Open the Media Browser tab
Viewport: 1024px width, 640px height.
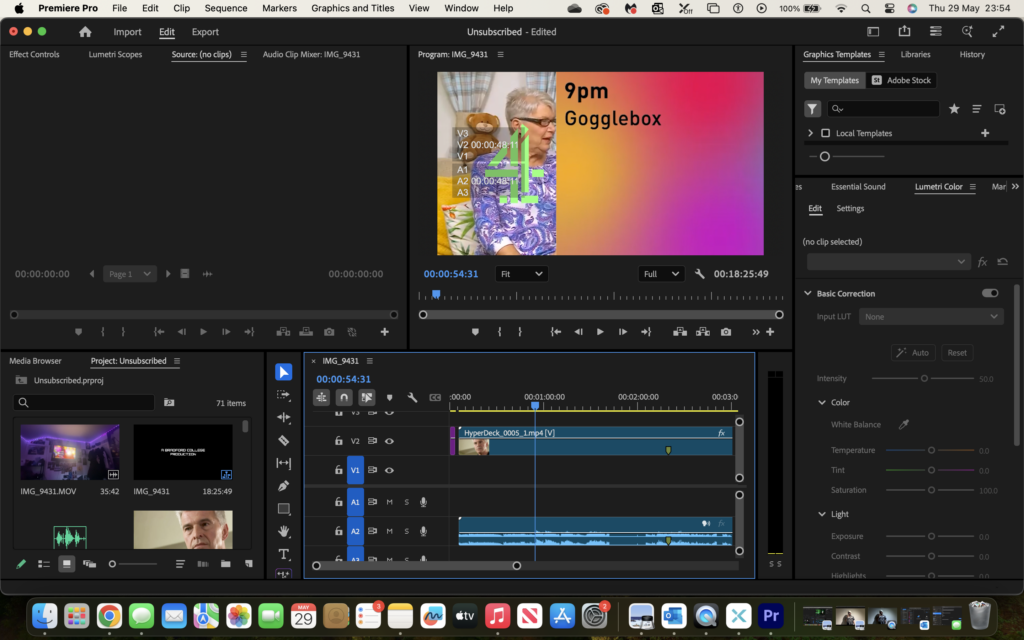[x=35, y=360]
